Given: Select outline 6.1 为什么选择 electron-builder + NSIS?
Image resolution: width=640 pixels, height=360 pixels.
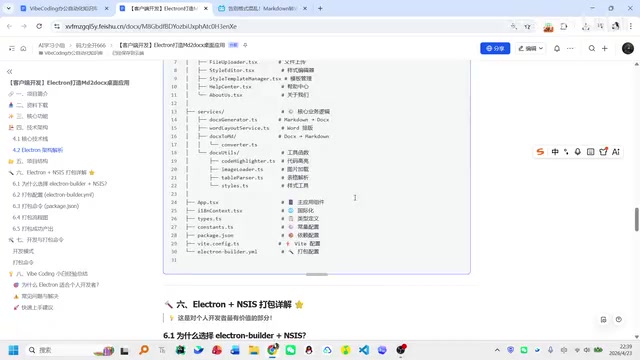Looking at the screenshot, I should (60, 184).
